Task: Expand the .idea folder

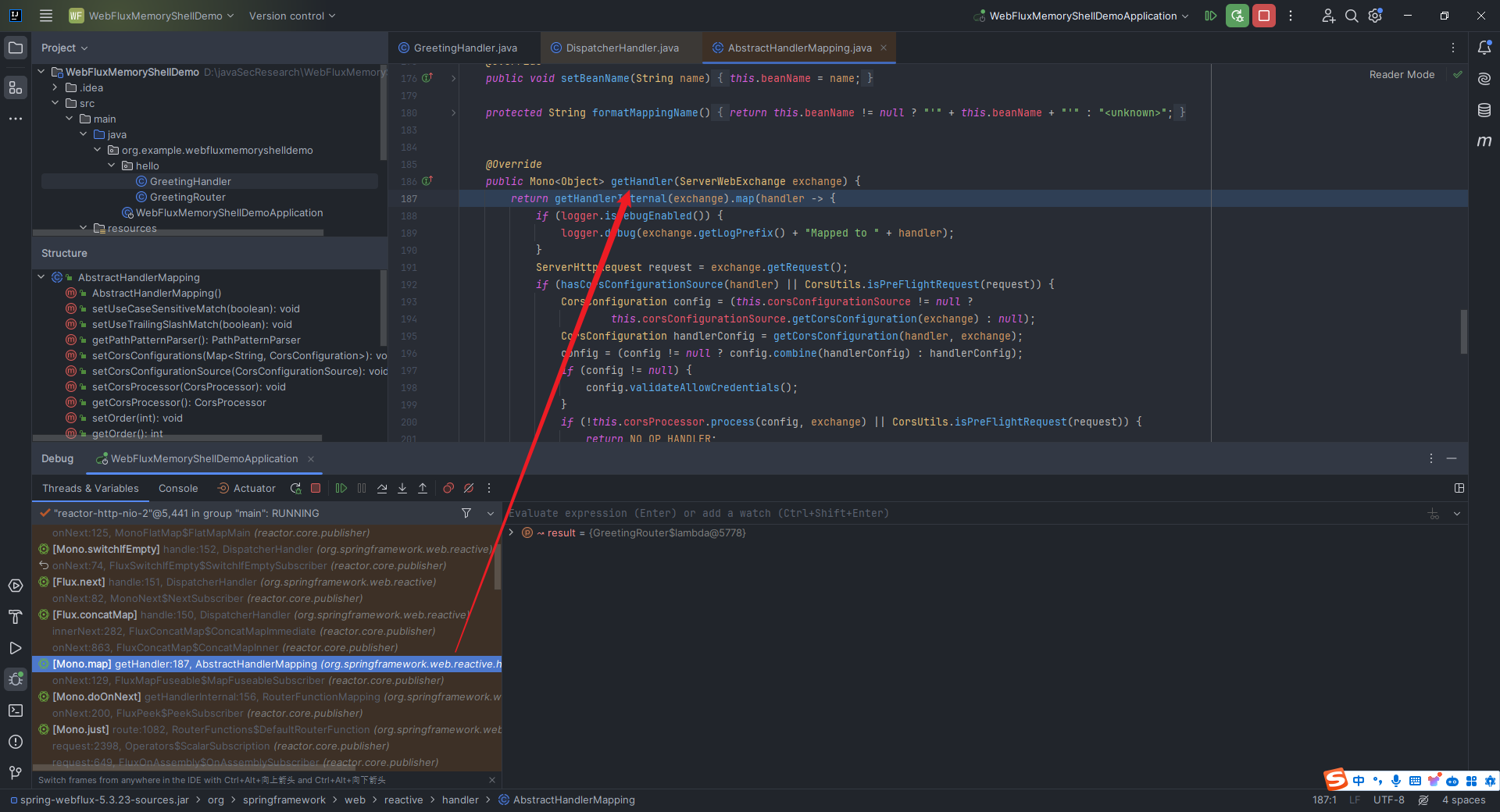Action: [x=55, y=87]
